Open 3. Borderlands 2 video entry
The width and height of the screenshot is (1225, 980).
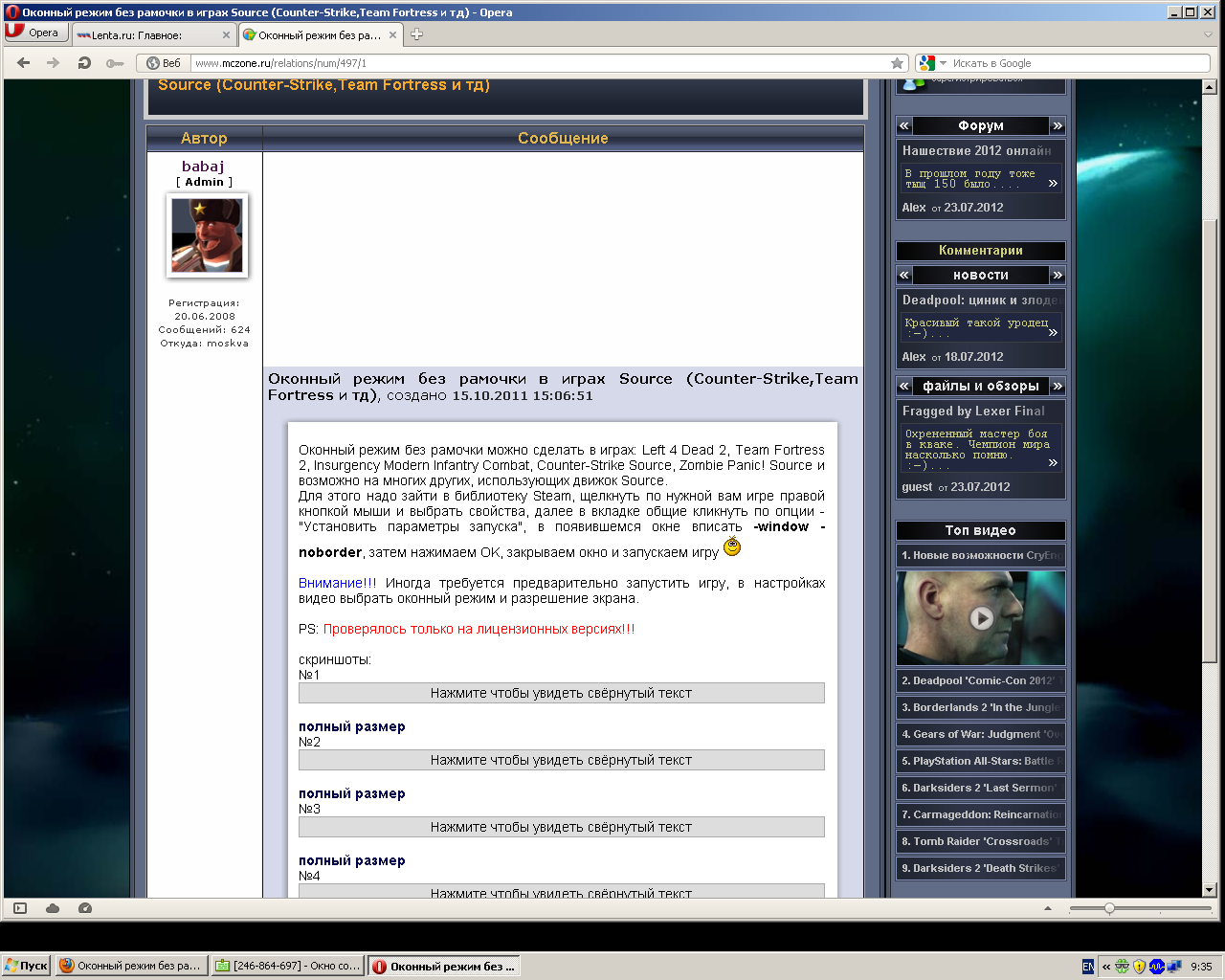(981, 708)
